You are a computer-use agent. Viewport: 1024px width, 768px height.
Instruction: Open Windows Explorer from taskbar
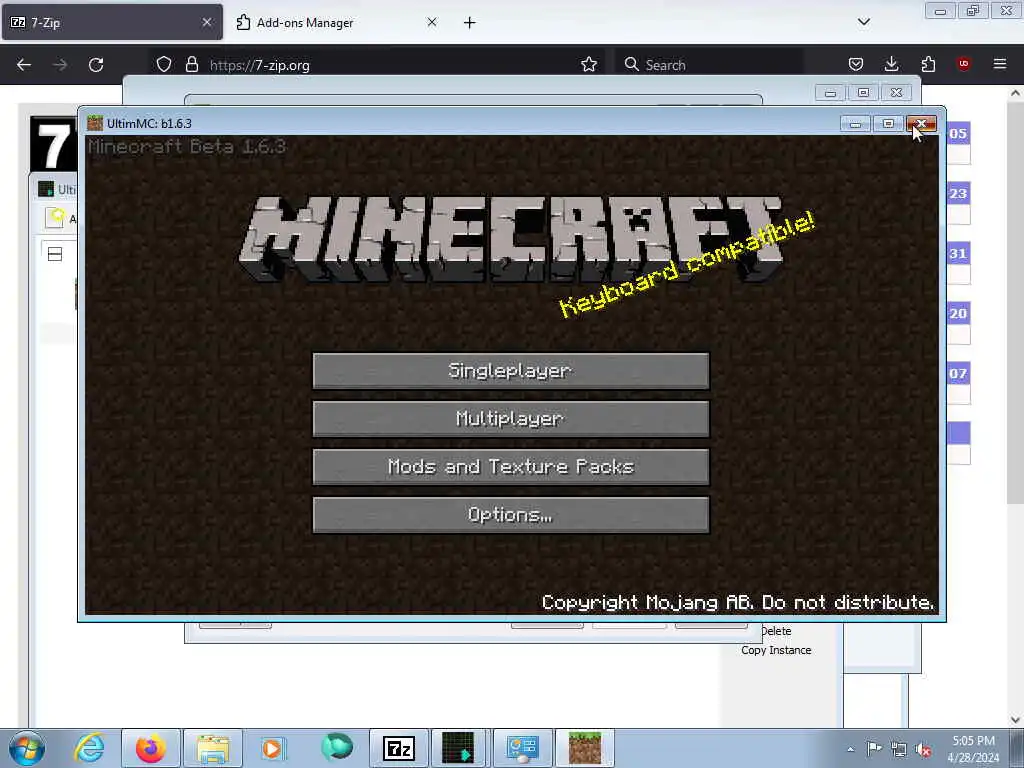pyautogui.click(x=213, y=748)
